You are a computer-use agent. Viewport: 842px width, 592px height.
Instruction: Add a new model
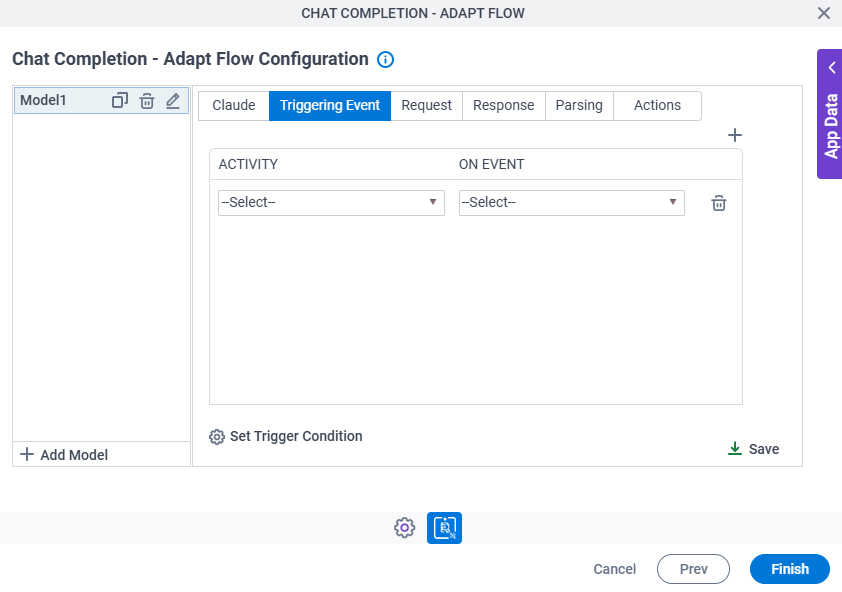pos(64,454)
